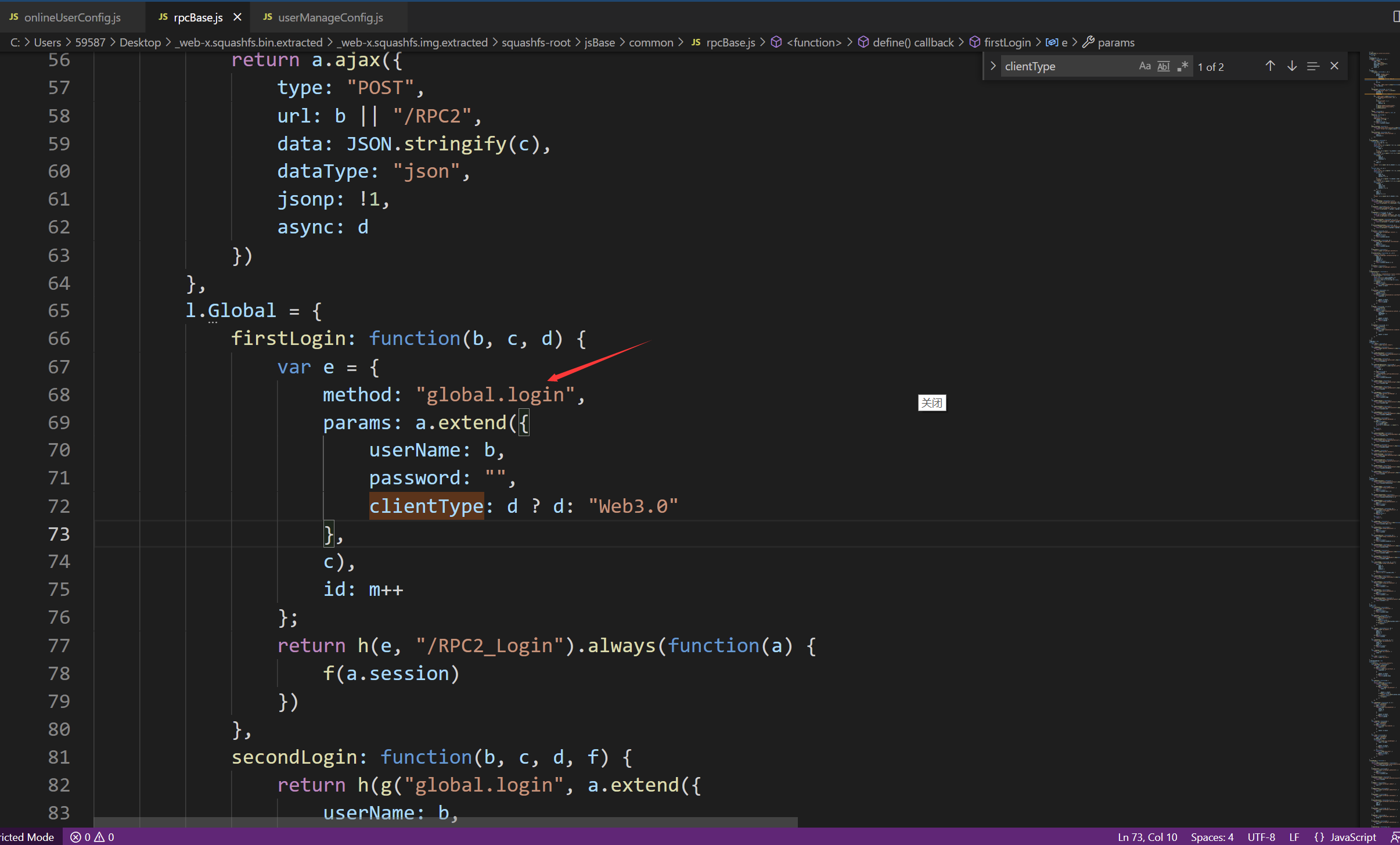Click line number 81 in the gutter
The width and height of the screenshot is (1400, 845).
(x=59, y=757)
